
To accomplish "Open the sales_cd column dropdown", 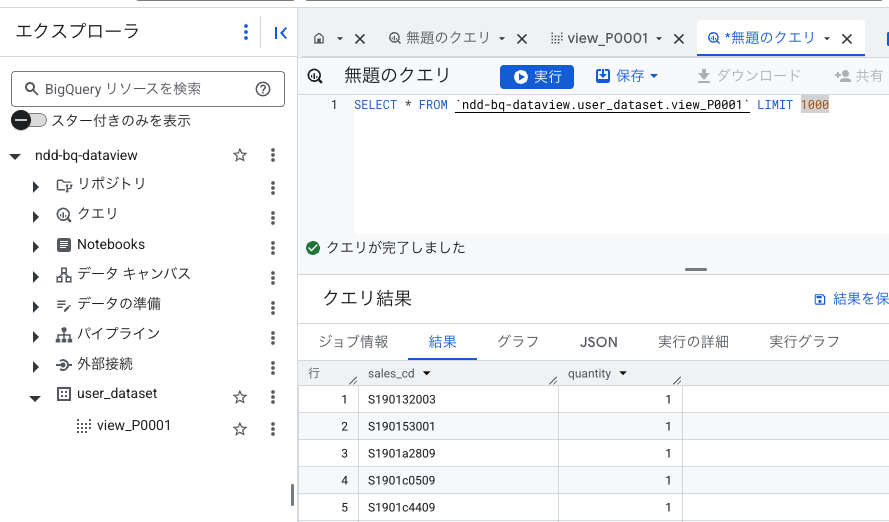I will click(427, 374).
